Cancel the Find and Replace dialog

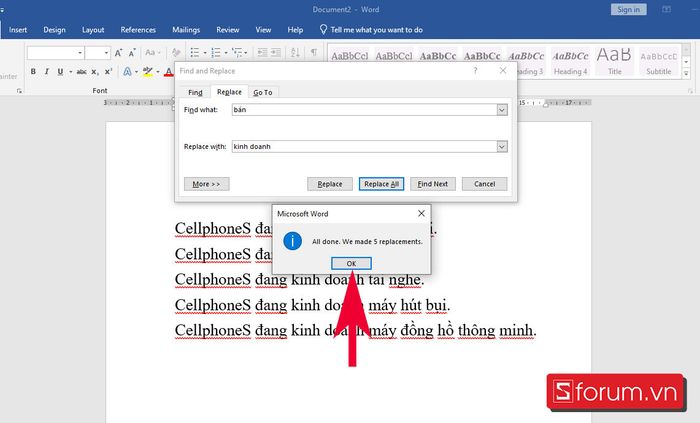[x=484, y=184]
